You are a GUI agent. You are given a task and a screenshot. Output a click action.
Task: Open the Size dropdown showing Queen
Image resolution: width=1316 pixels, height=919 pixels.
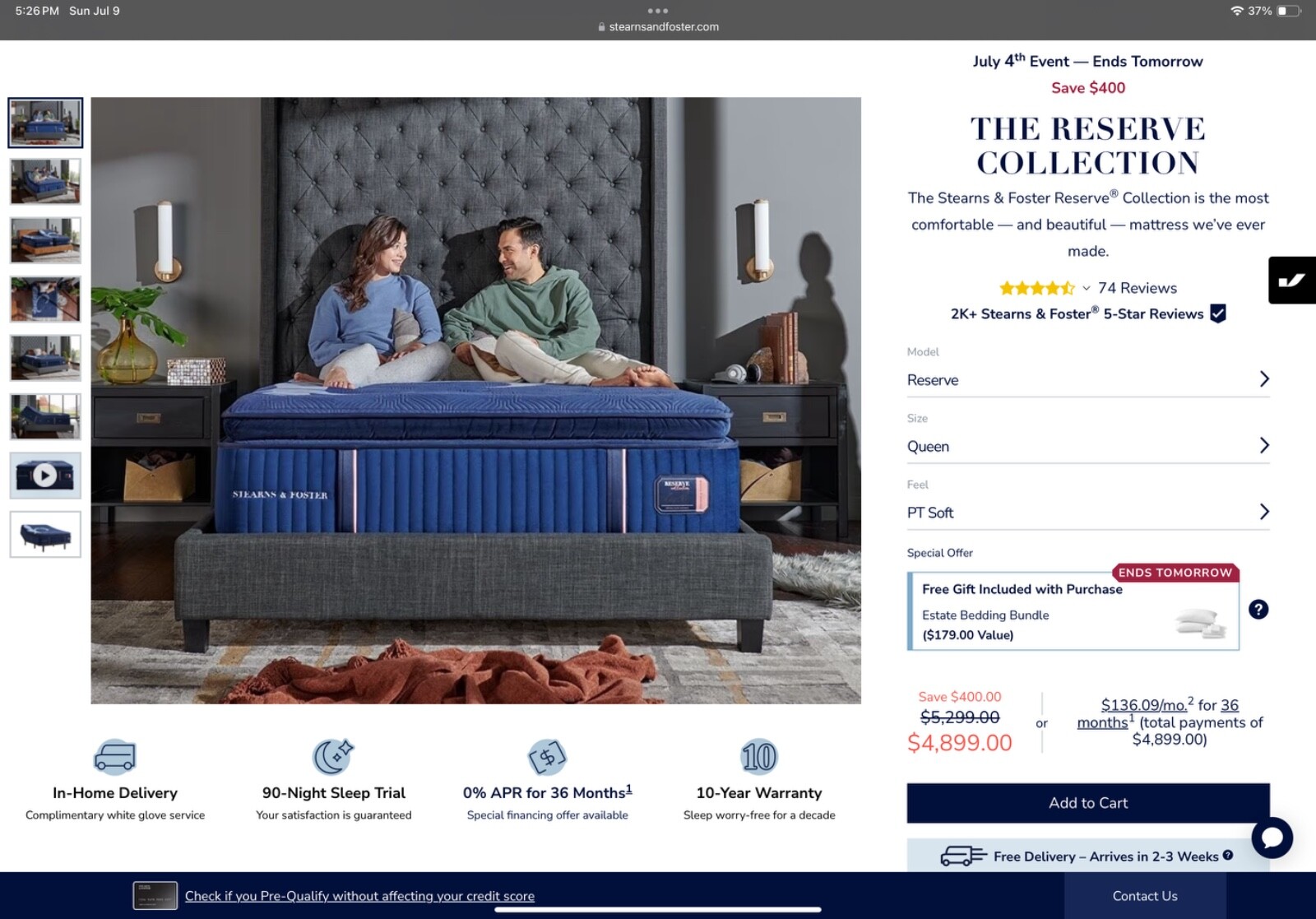(1088, 446)
